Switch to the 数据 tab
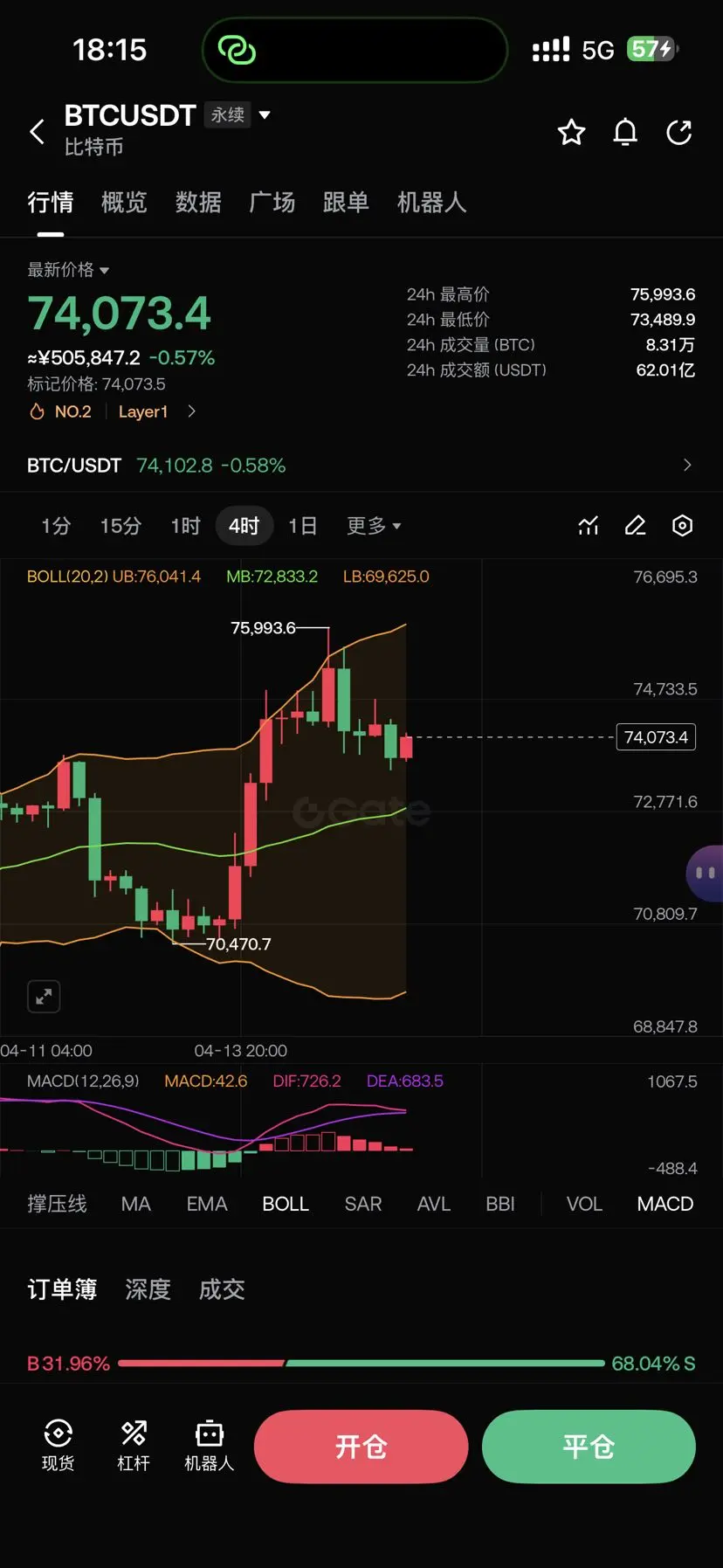723x1568 pixels. click(198, 203)
